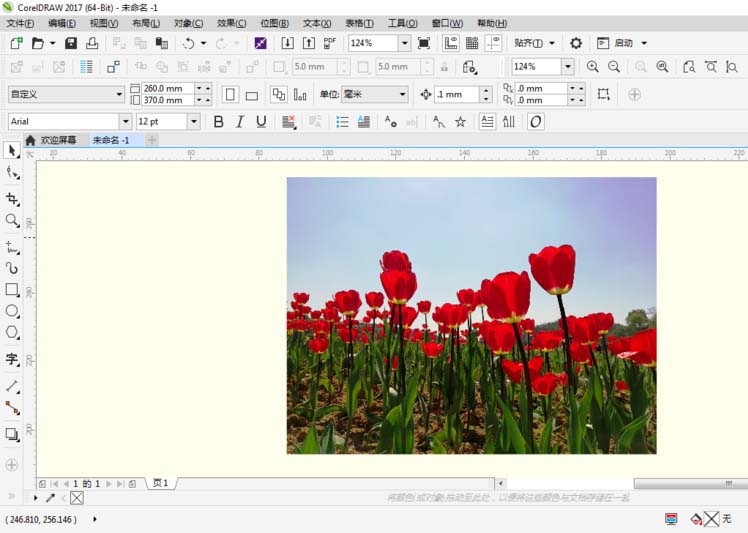748x533 pixels.
Task: Click the No color swatch in palette
Action: click(x=77, y=498)
